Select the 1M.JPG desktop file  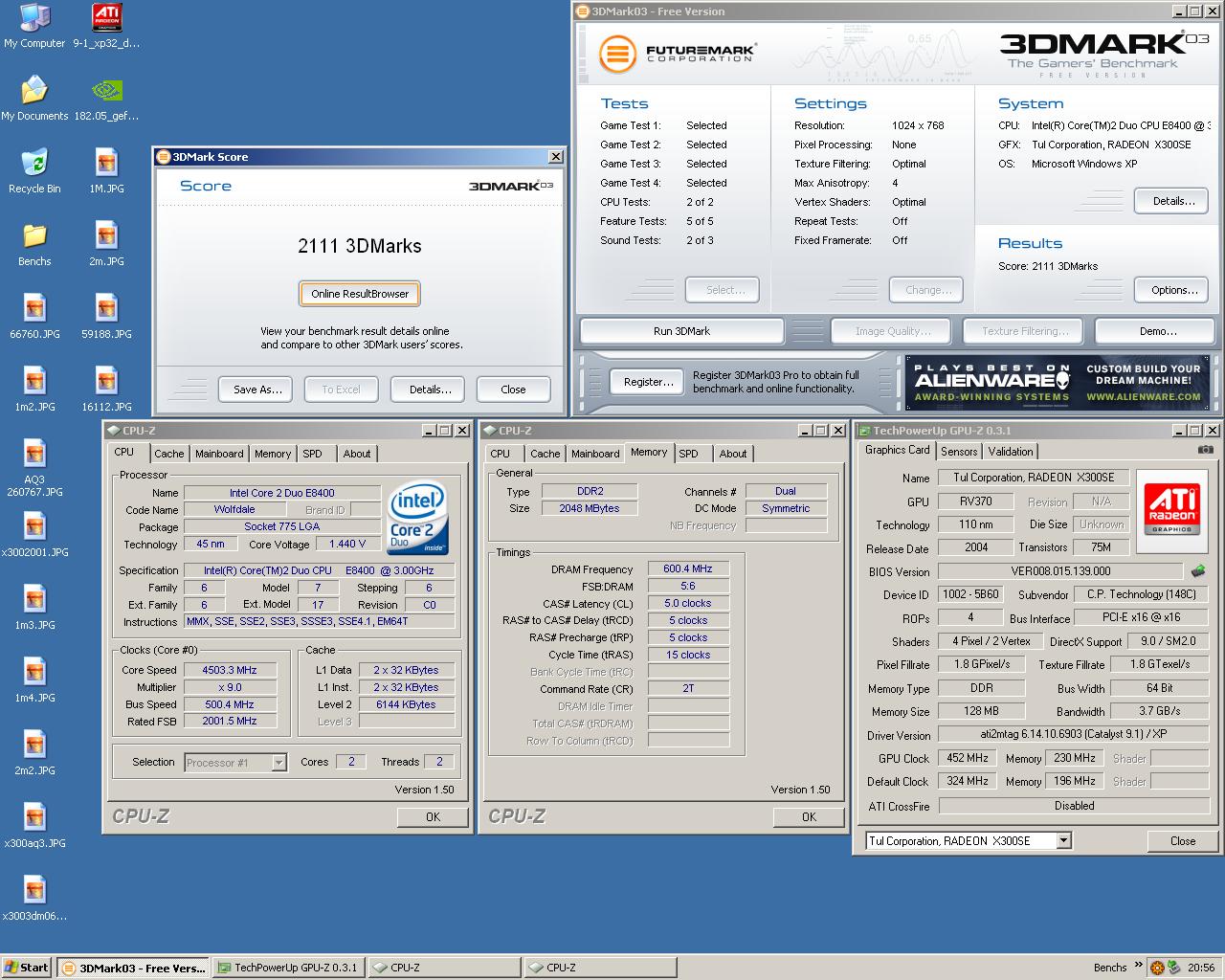pyautogui.click(x=106, y=171)
